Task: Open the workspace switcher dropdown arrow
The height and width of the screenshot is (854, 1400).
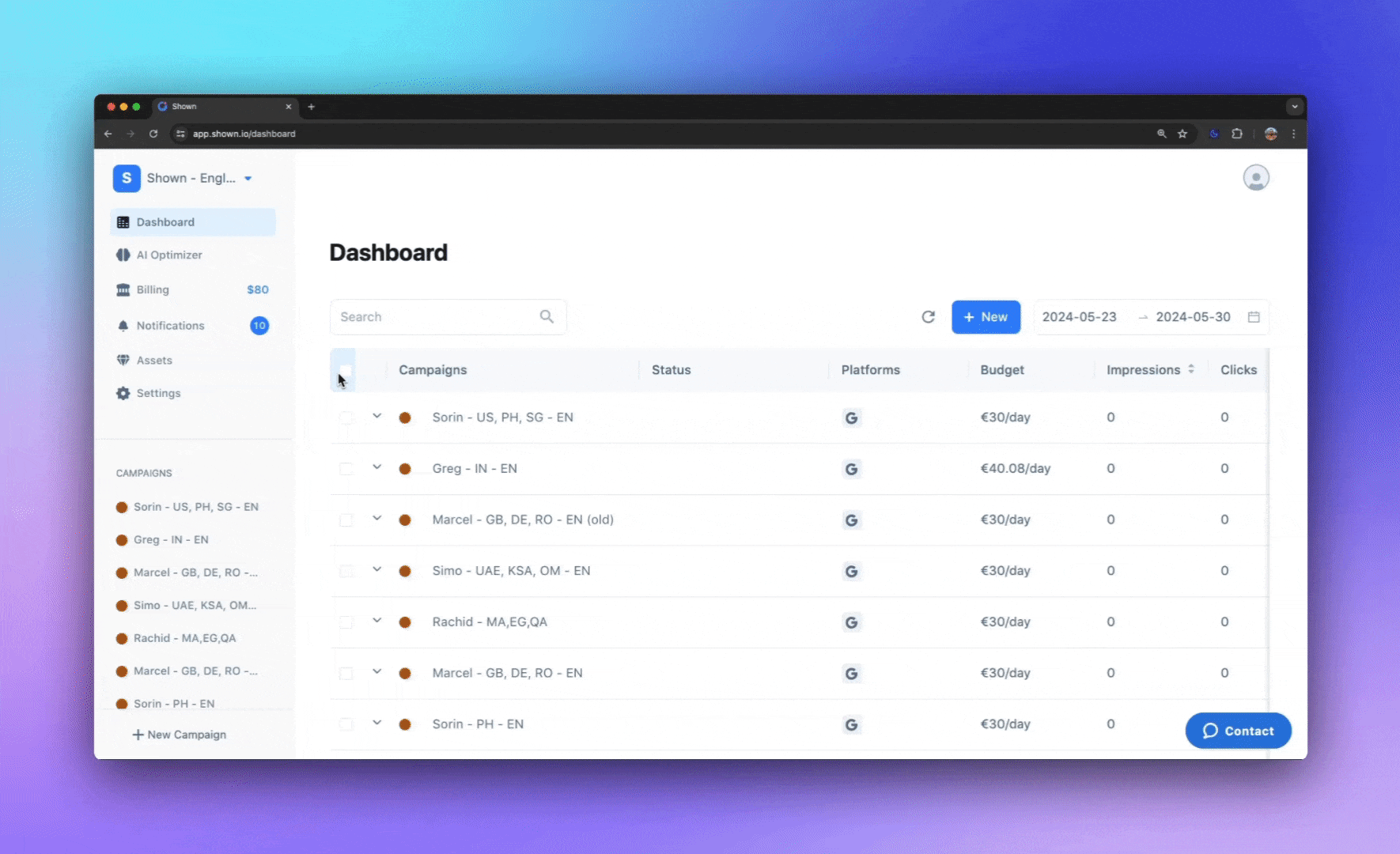Action: click(x=248, y=179)
